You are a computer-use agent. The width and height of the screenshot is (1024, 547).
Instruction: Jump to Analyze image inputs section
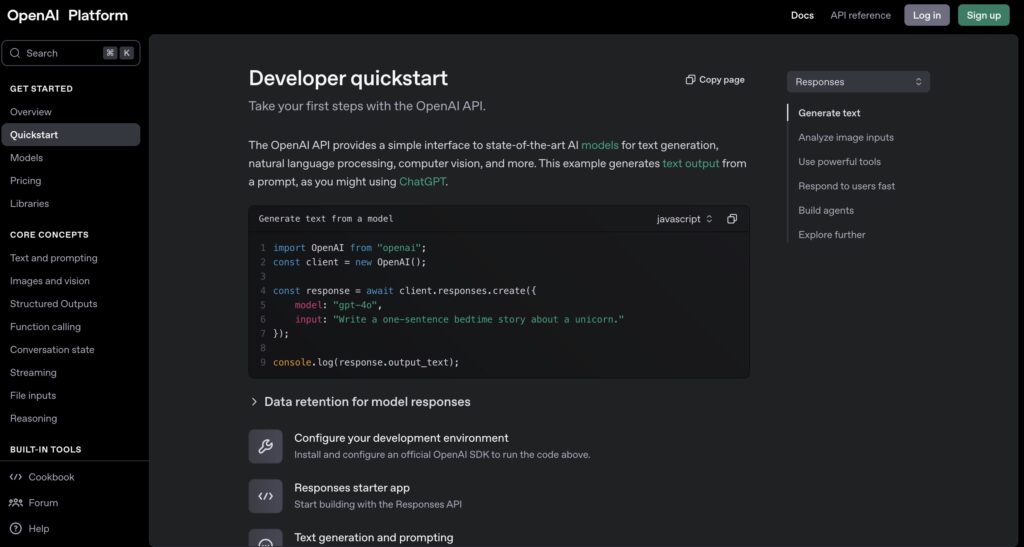(x=846, y=138)
